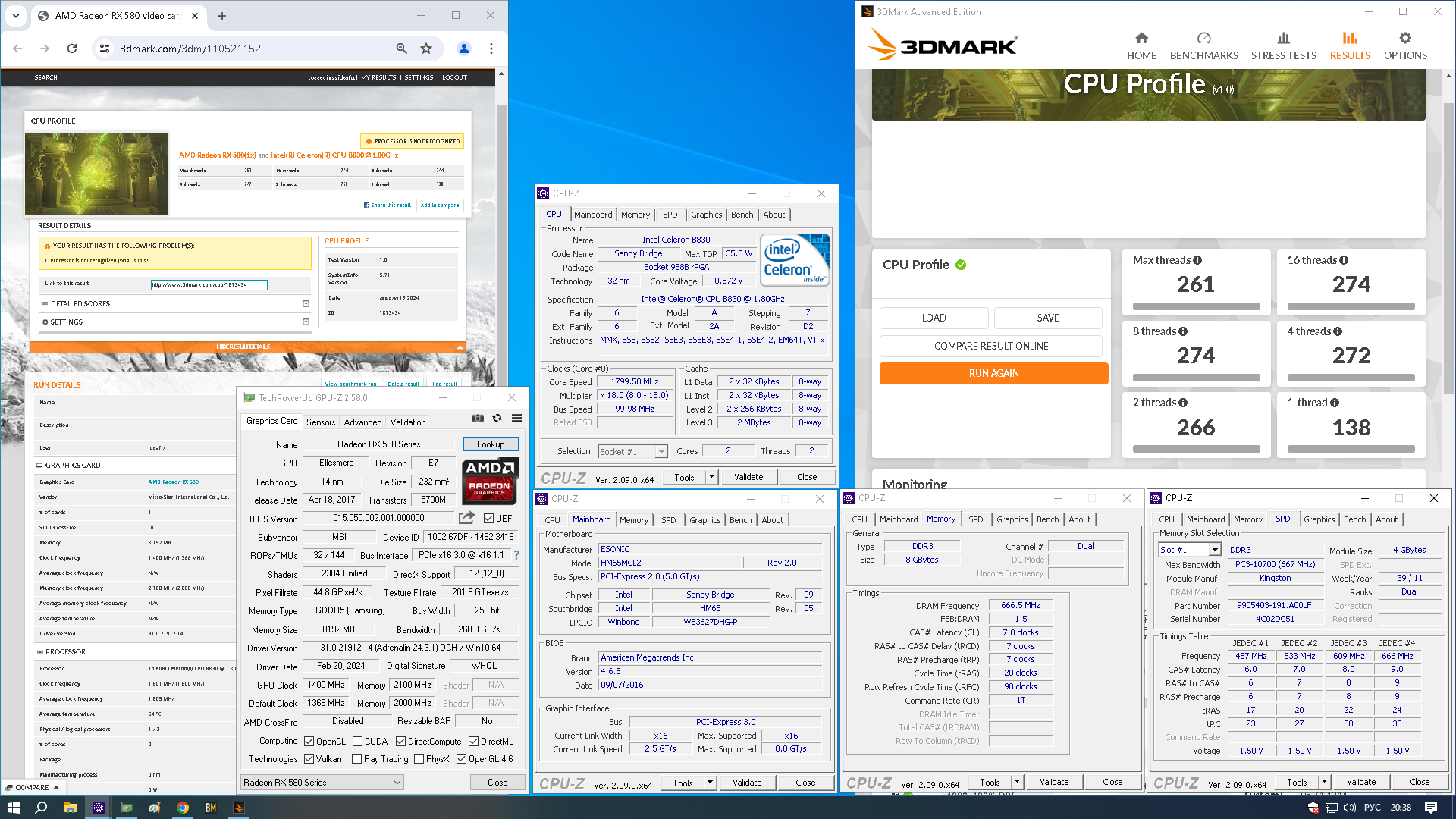Open the Slot #1 memory slot dropdown
1456x819 pixels.
click(1190, 550)
